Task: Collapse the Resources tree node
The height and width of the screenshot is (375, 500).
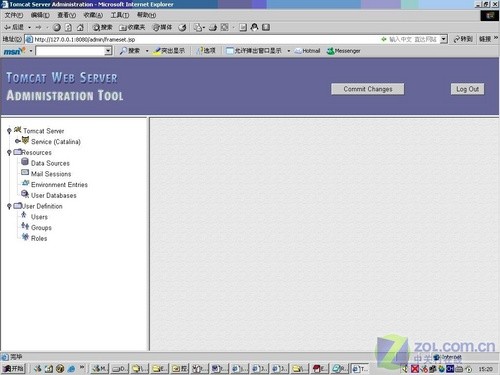Action: 9,152
